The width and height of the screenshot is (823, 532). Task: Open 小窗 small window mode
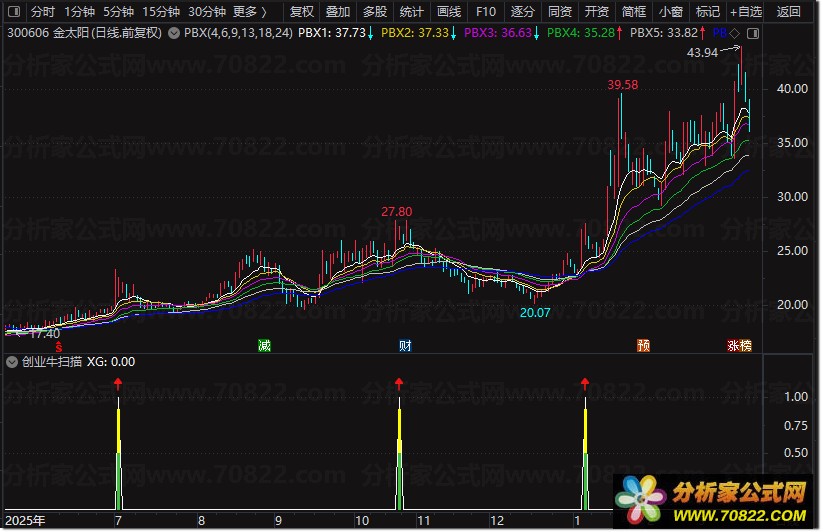pos(670,12)
